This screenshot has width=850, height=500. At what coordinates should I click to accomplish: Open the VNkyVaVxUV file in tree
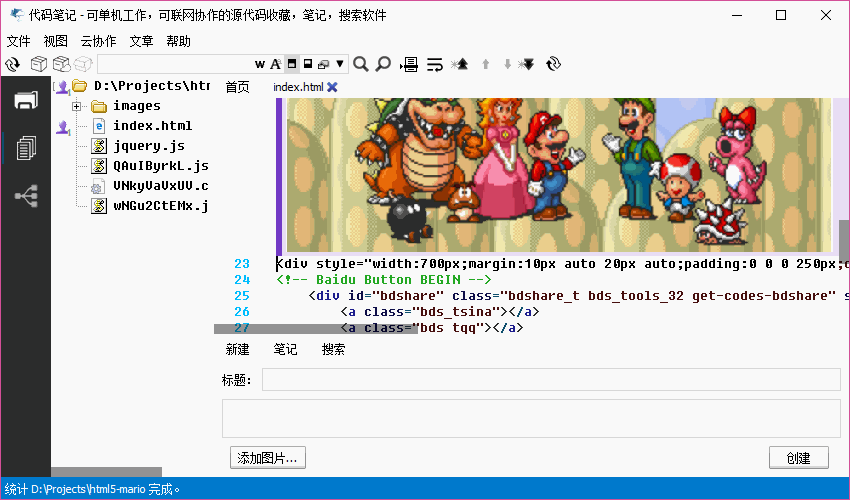coord(161,186)
